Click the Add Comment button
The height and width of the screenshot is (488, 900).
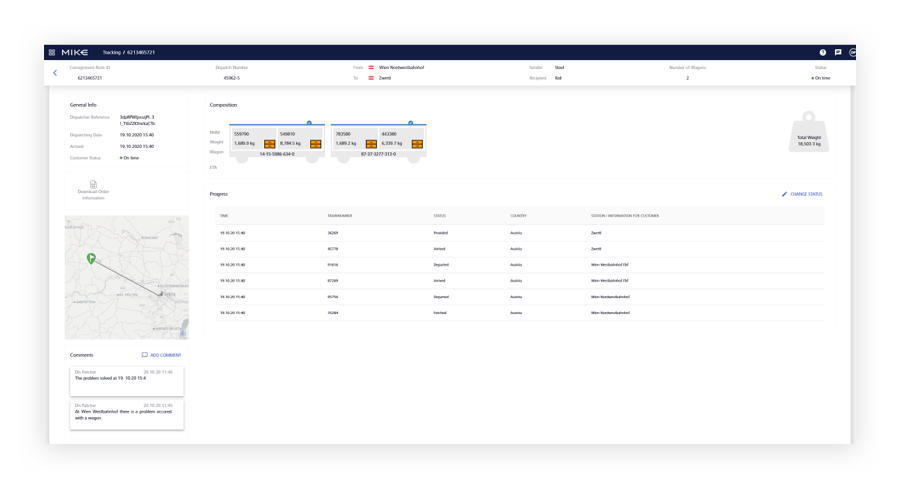[x=161, y=355]
